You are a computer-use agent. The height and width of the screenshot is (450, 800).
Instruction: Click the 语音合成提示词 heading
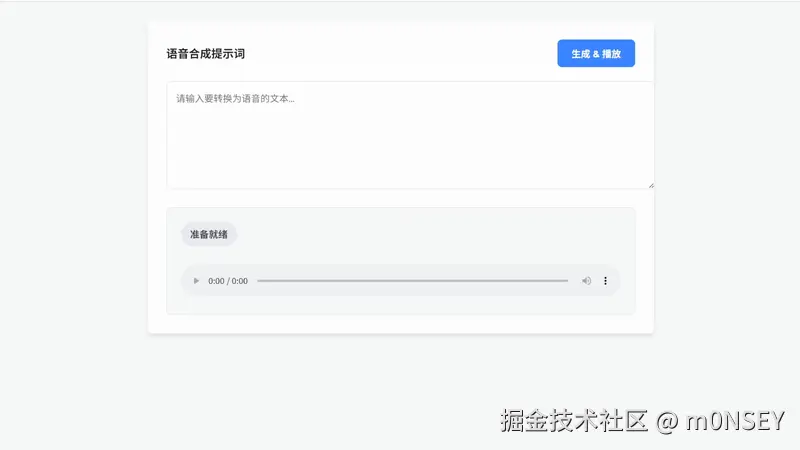tap(206, 54)
